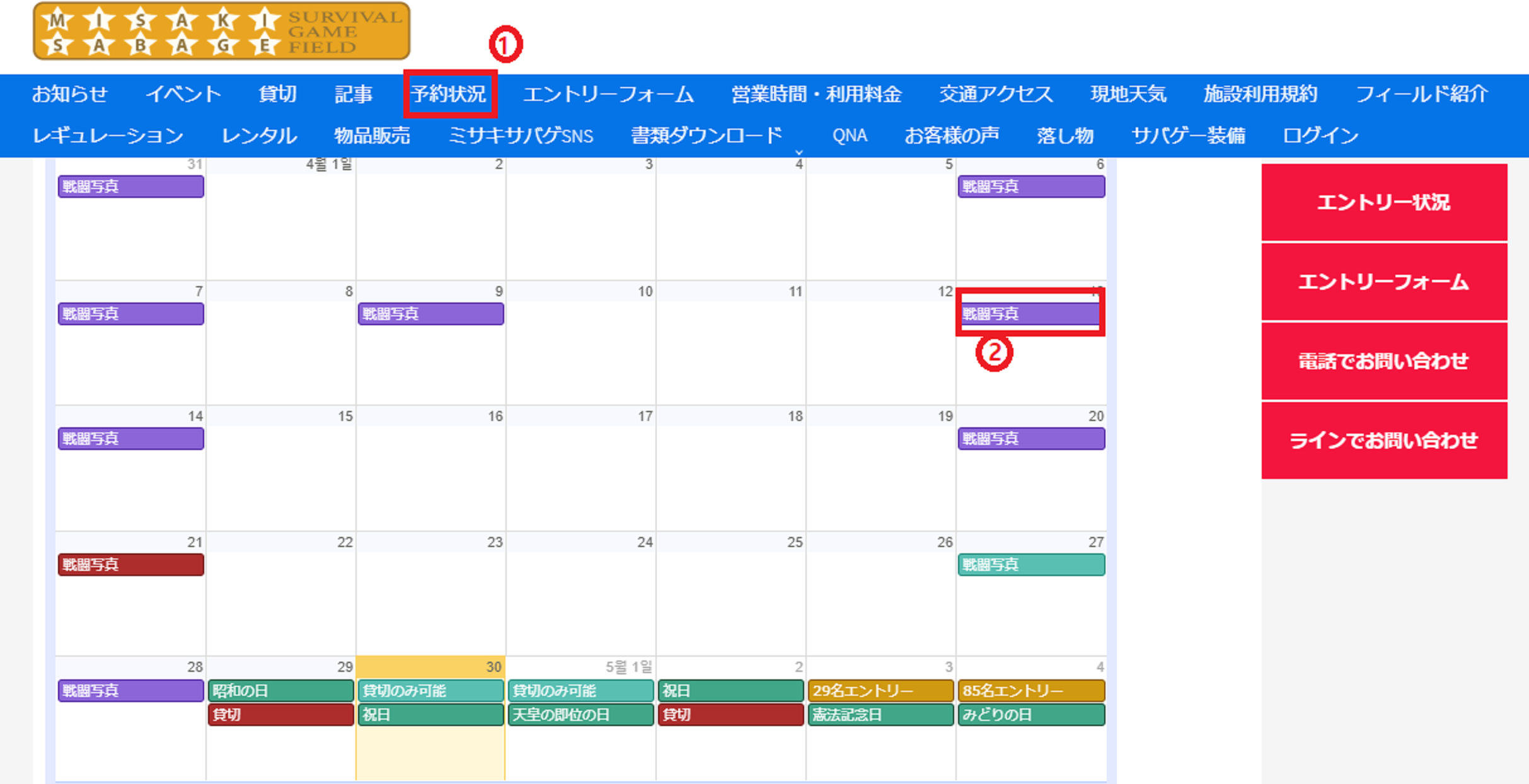
Task: Open the 予約状況 menu item
Action: tap(449, 95)
